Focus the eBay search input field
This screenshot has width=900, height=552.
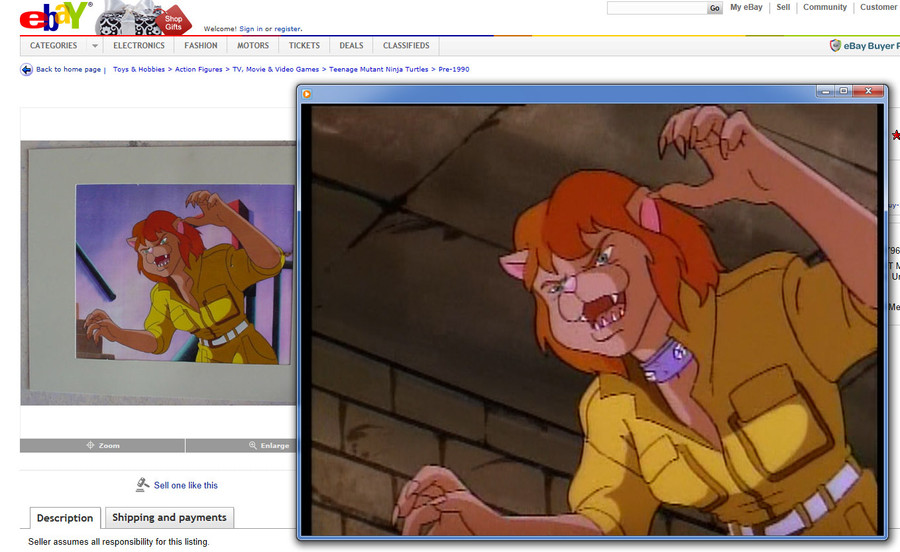point(657,8)
